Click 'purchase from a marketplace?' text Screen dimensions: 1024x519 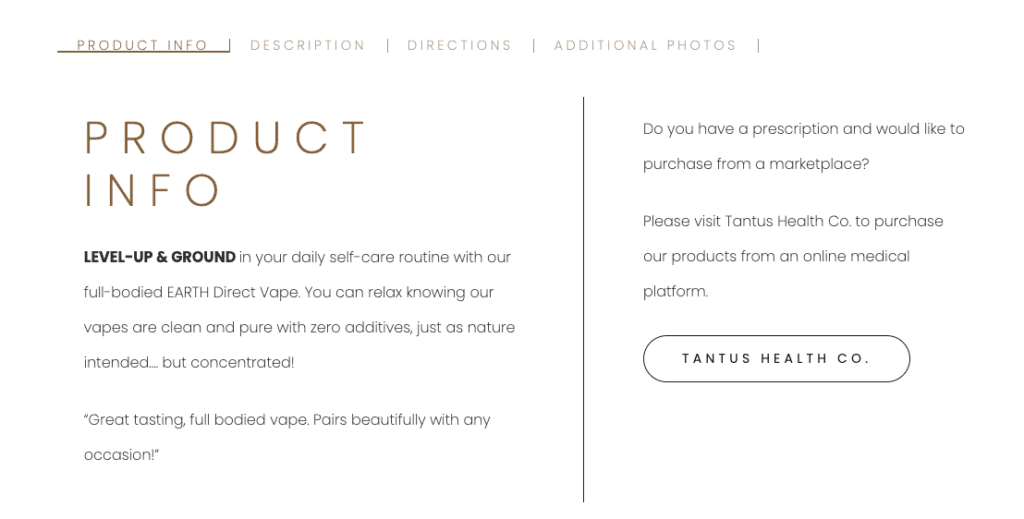tap(756, 164)
